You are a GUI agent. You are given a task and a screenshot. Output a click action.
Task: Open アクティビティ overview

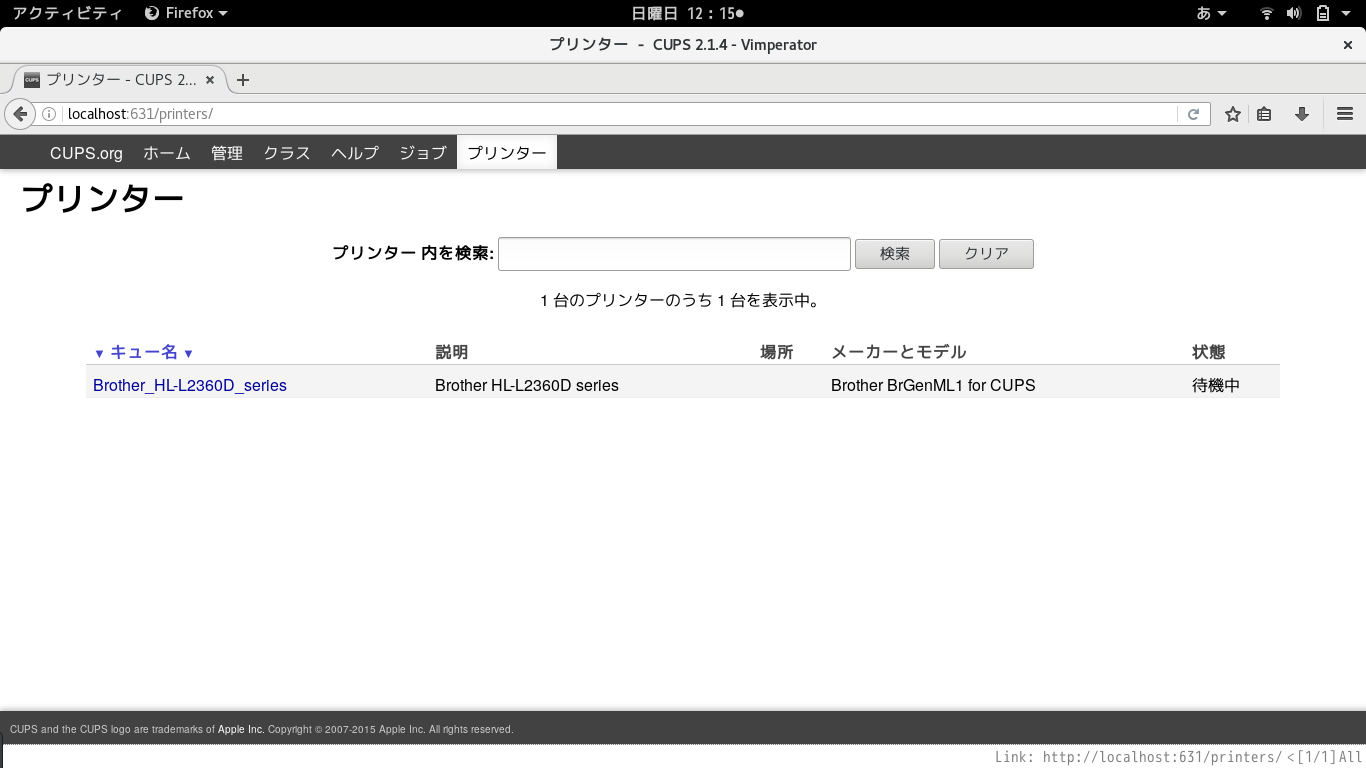click(67, 13)
